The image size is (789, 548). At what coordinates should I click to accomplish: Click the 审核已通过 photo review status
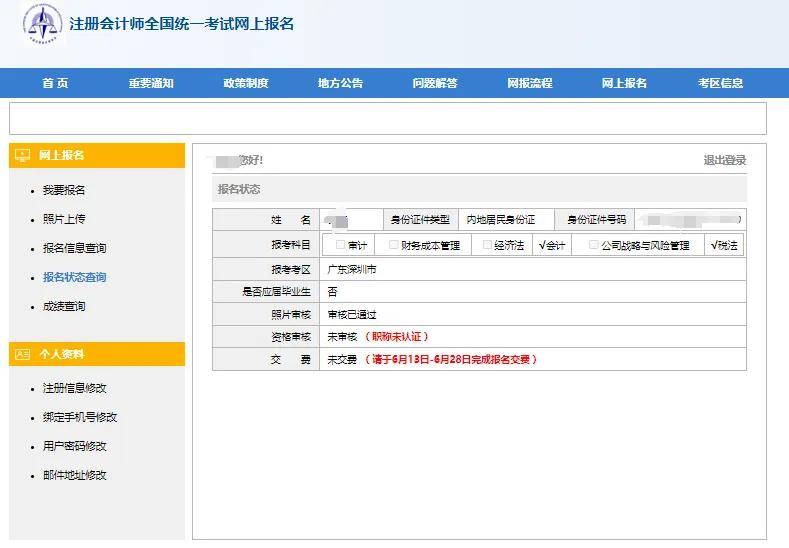pyautogui.click(x=352, y=315)
